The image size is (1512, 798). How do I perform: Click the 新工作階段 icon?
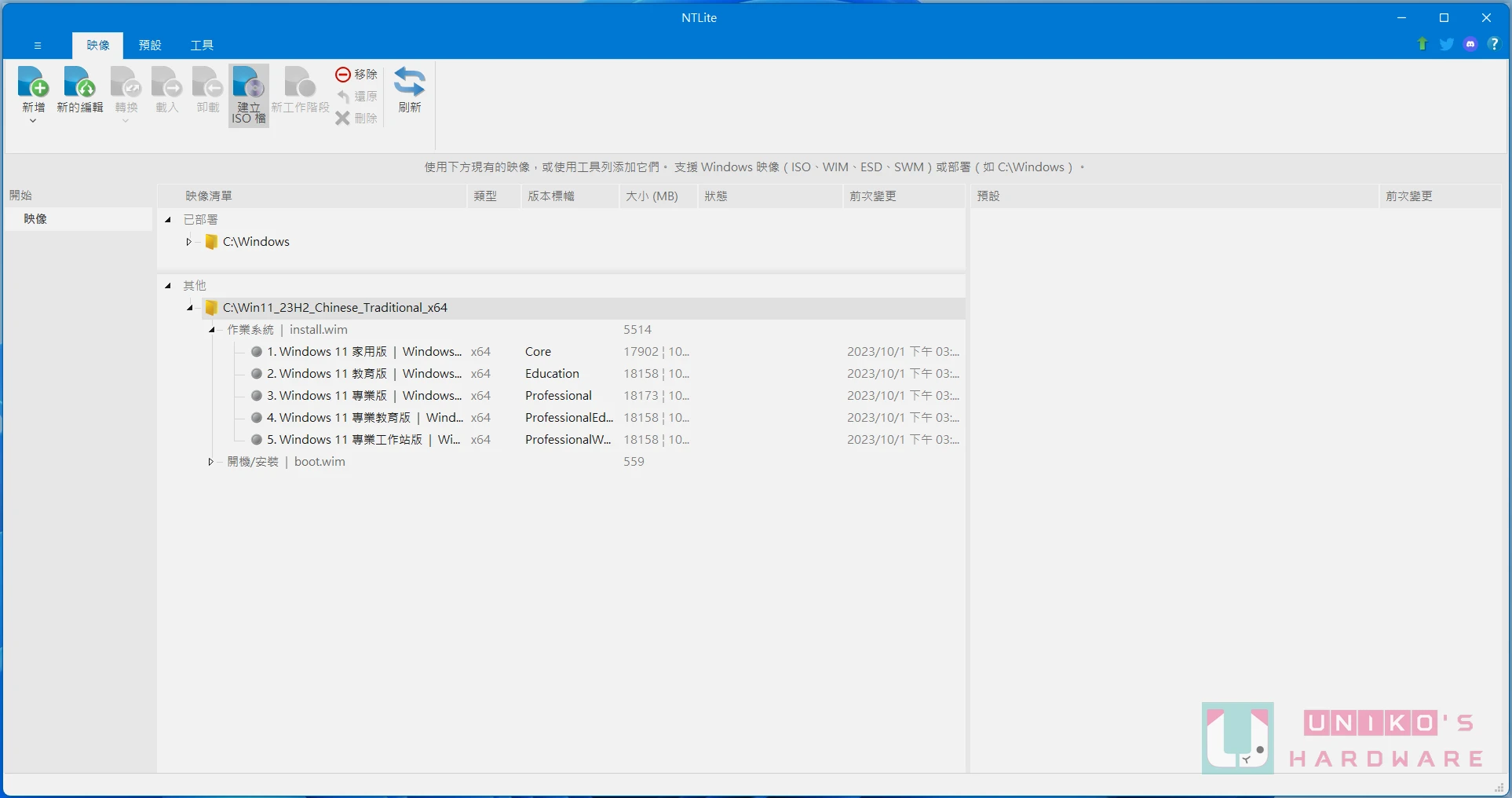[300, 83]
